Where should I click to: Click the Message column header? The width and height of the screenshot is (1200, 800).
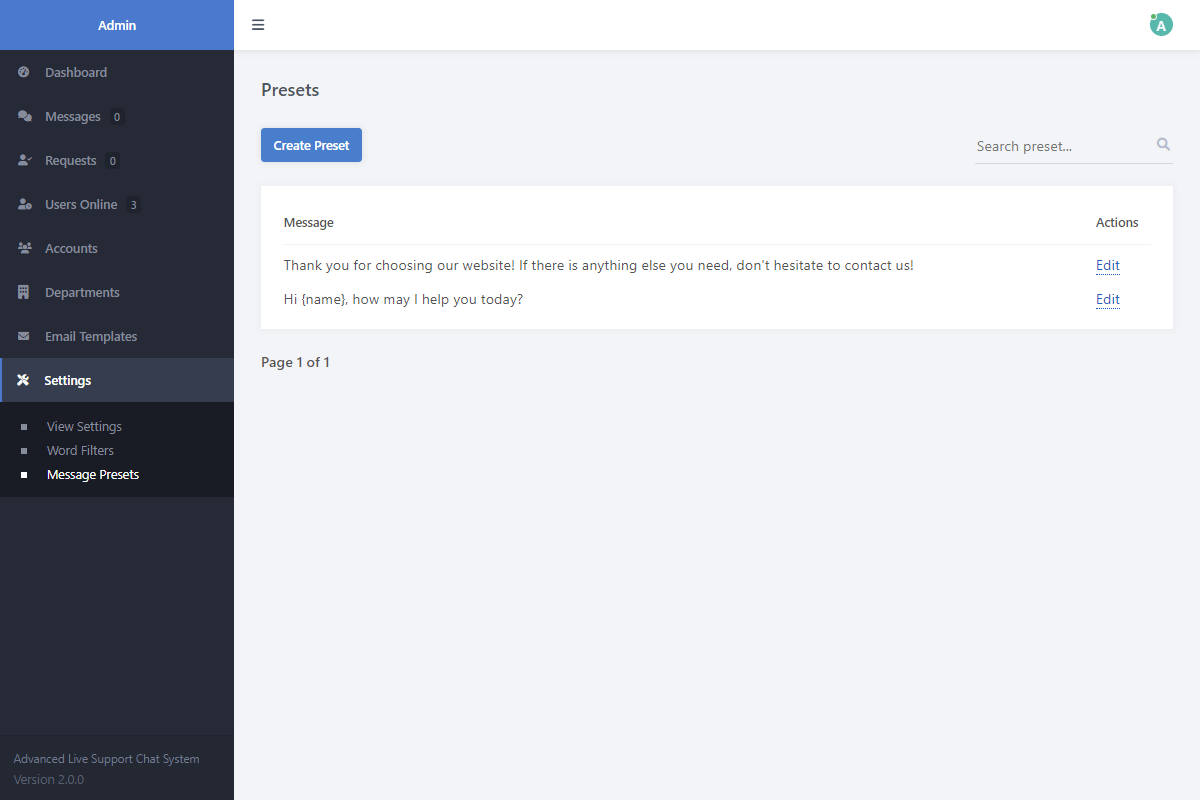[309, 222]
